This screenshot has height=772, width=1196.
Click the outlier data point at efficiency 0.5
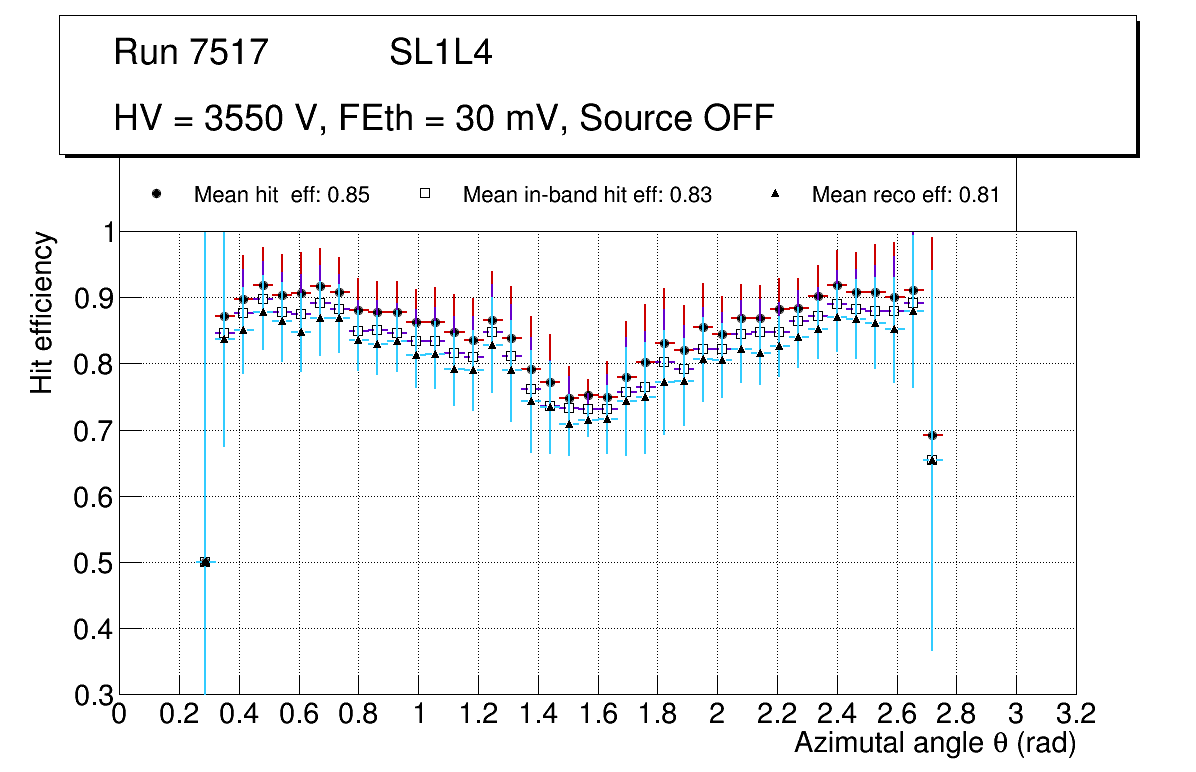[205, 562]
